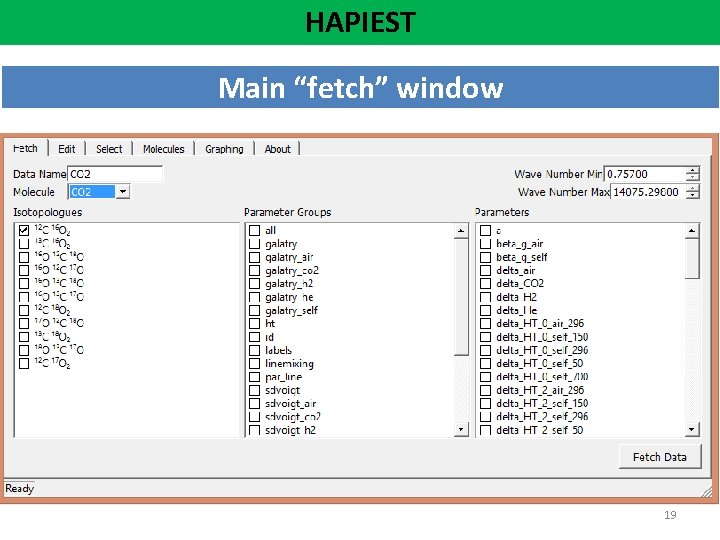Show the About tab
The height and width of the screenshot is (540, 720).
pyautogui.click(x=277, y=149)
